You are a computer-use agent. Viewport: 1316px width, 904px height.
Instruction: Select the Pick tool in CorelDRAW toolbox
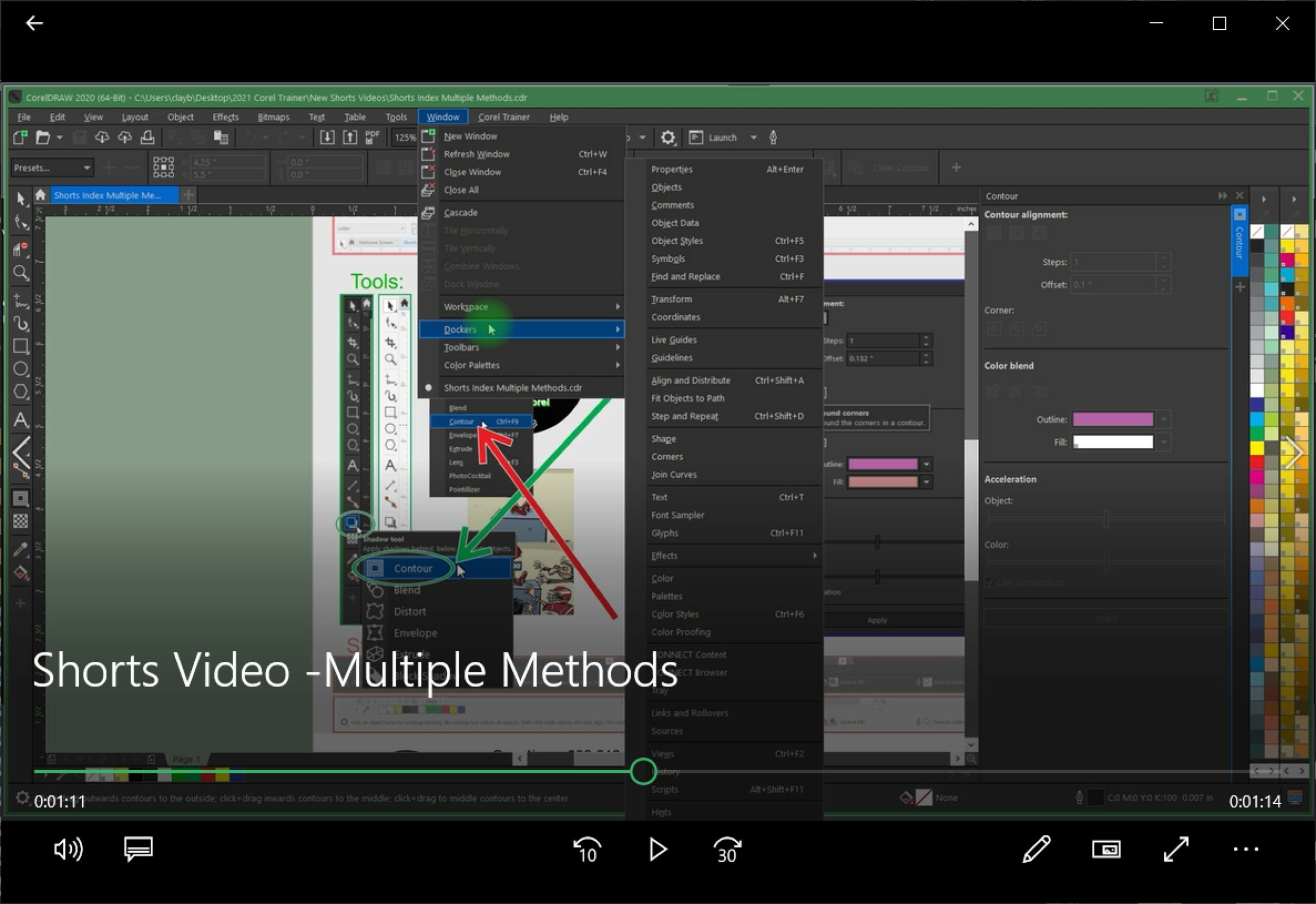tap(21, 198)
